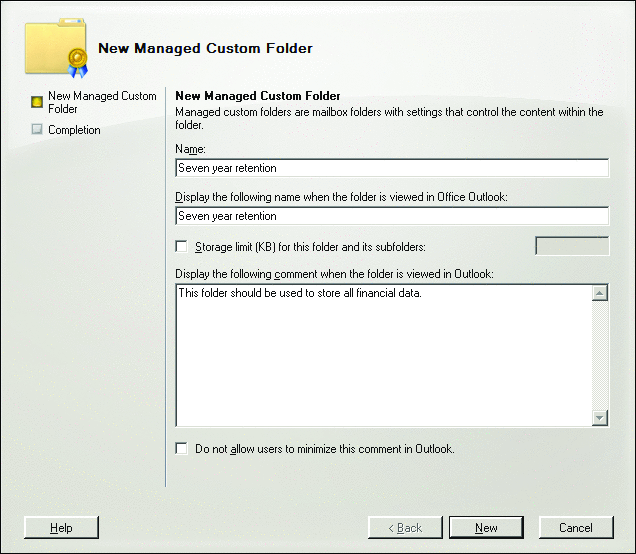Click the comment box scroll down arrow
This screenshot has height=554, width=636.
click(x=600, y=418)
